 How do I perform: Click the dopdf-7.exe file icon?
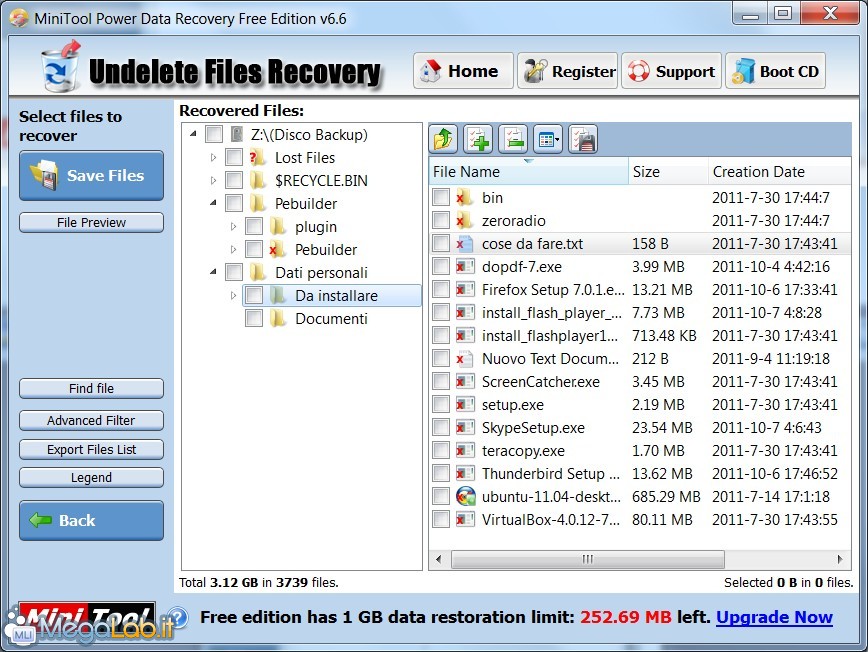465,267
